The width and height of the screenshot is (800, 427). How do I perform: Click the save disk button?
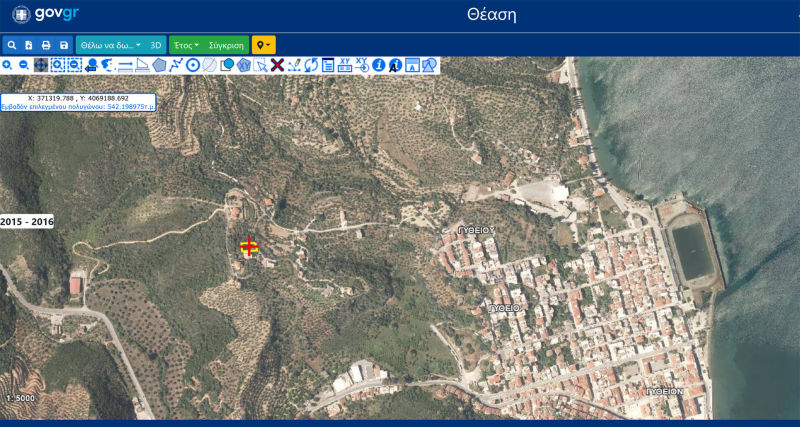point(64,45)
